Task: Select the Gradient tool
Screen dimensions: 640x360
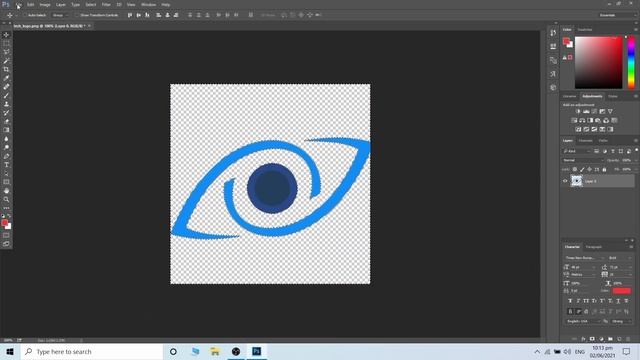Action: (x=6, y=130)
